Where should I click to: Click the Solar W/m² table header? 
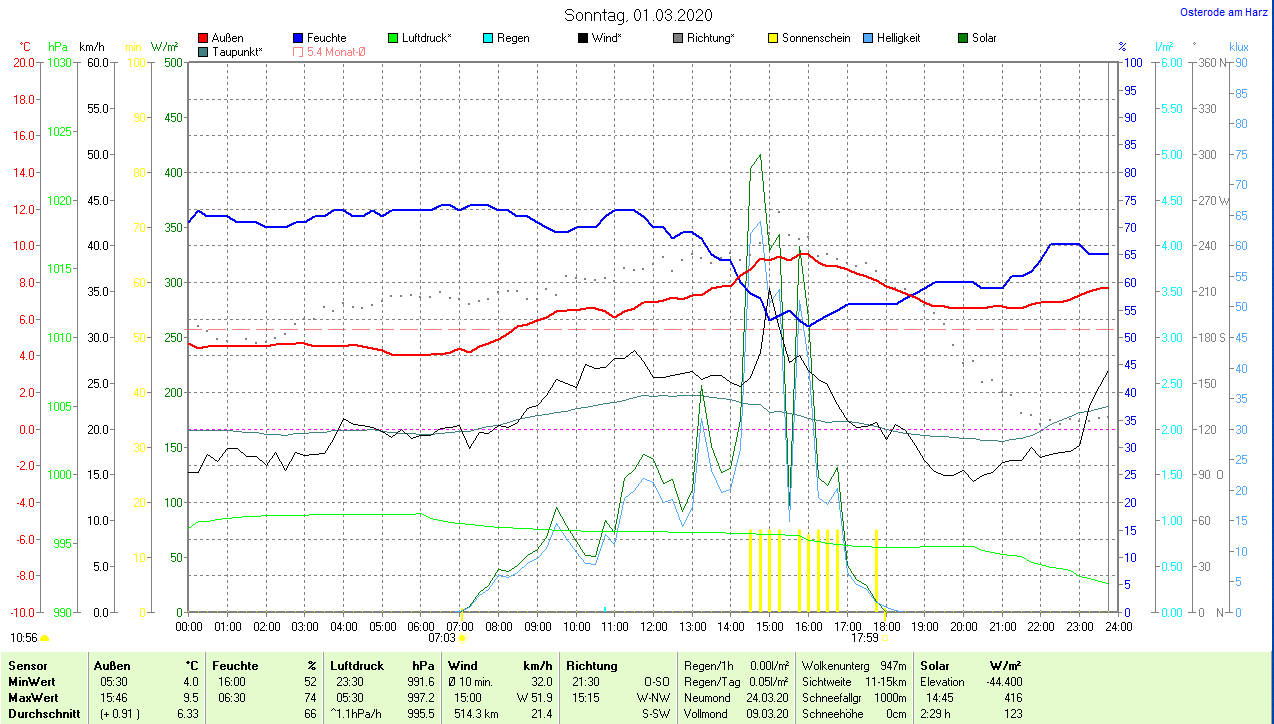click(x=970, y=665)
